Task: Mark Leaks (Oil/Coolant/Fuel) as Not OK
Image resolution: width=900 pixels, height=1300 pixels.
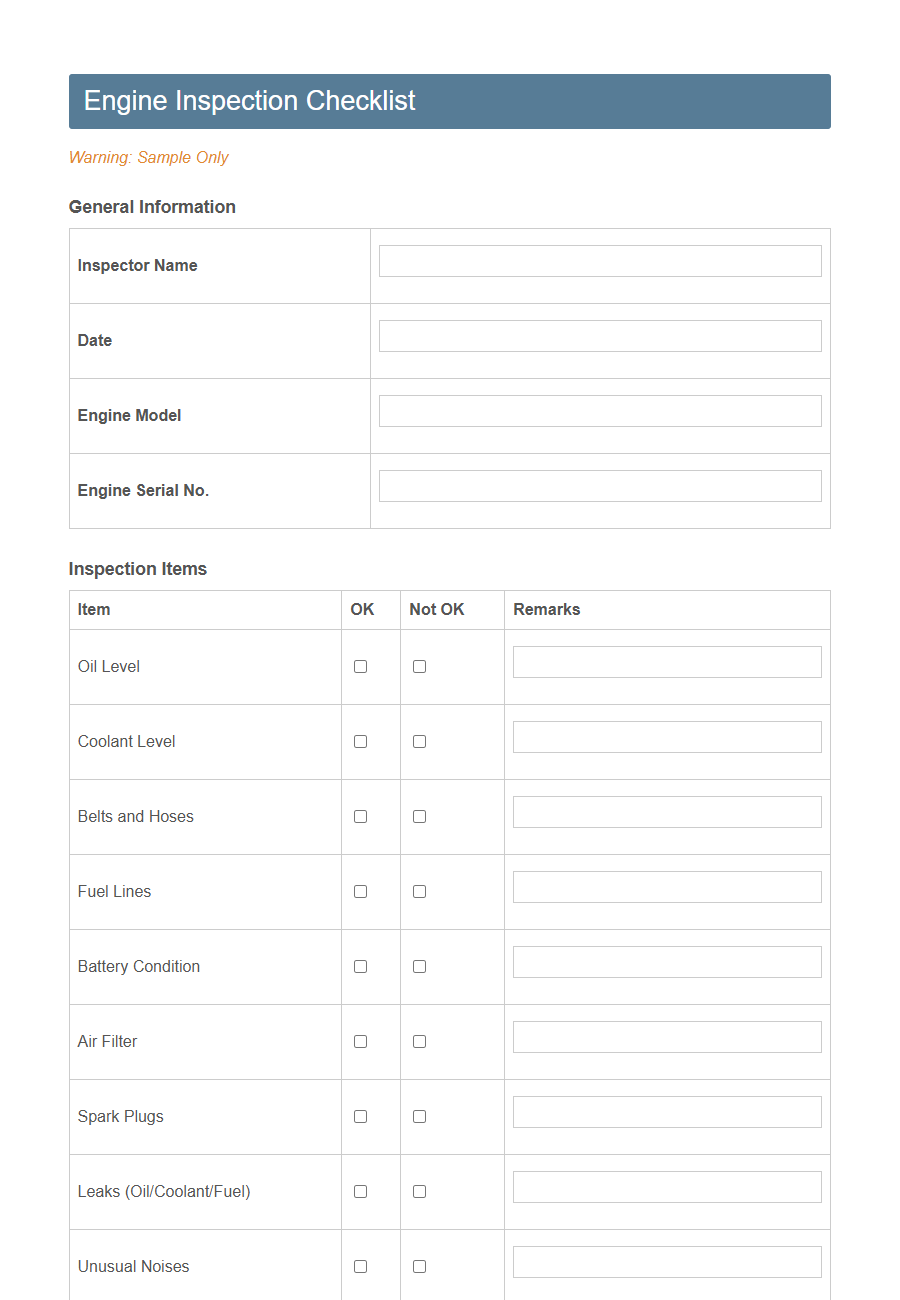Action: (x=419, y=1191)
